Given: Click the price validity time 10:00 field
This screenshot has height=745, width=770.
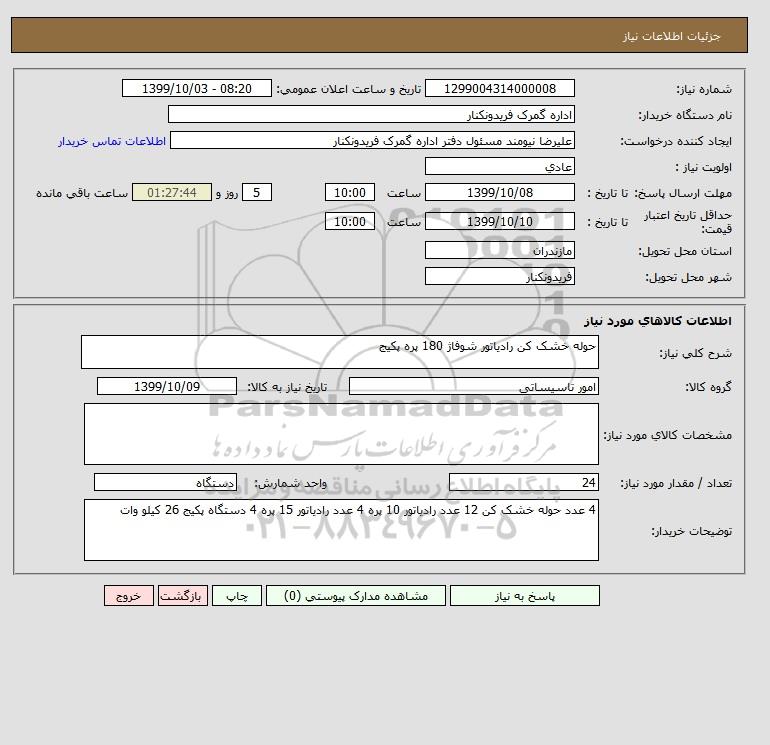Looking at the screenshot, I should point(350,221).
